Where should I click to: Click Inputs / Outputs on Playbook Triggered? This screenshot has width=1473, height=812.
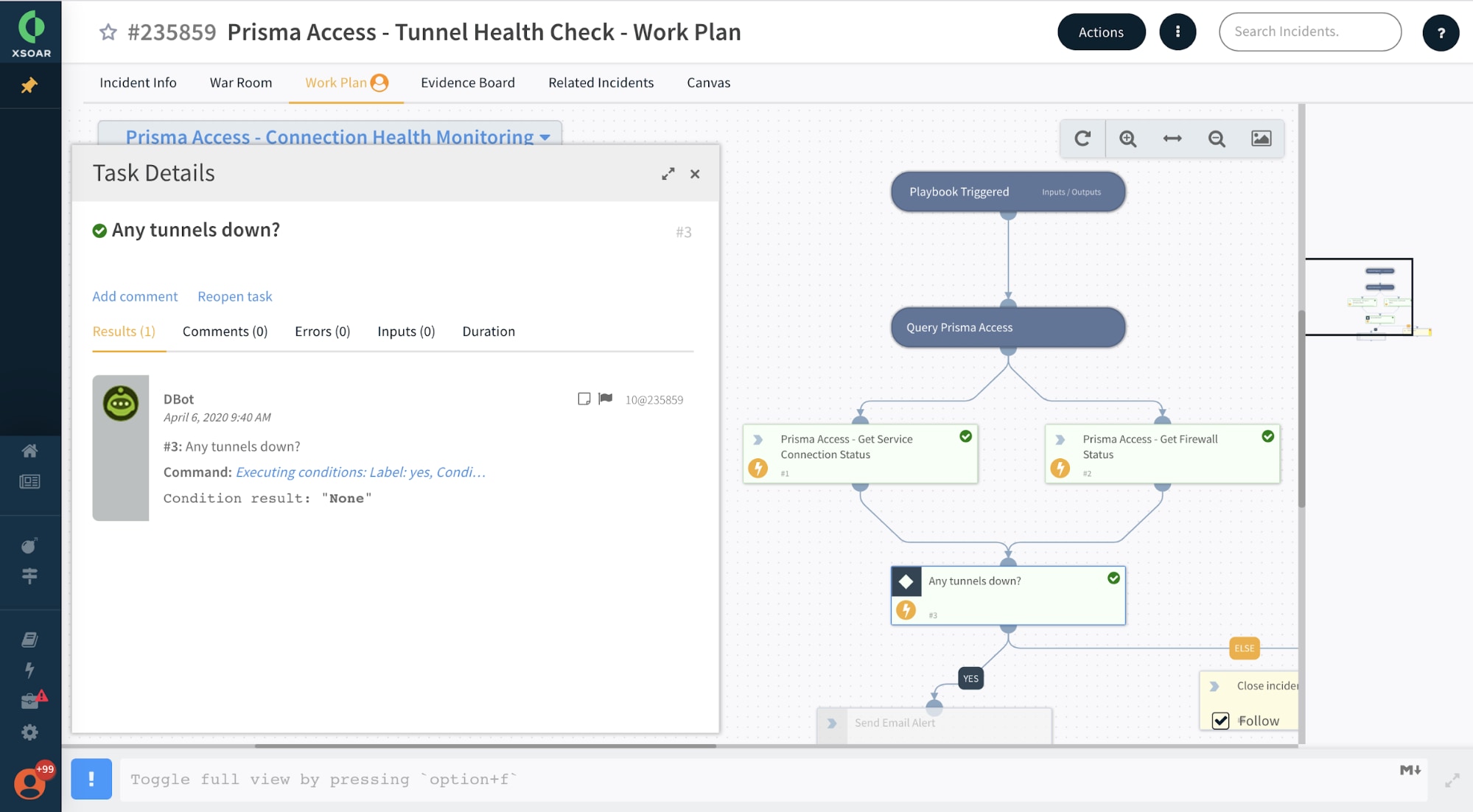tap(1071, 192)
